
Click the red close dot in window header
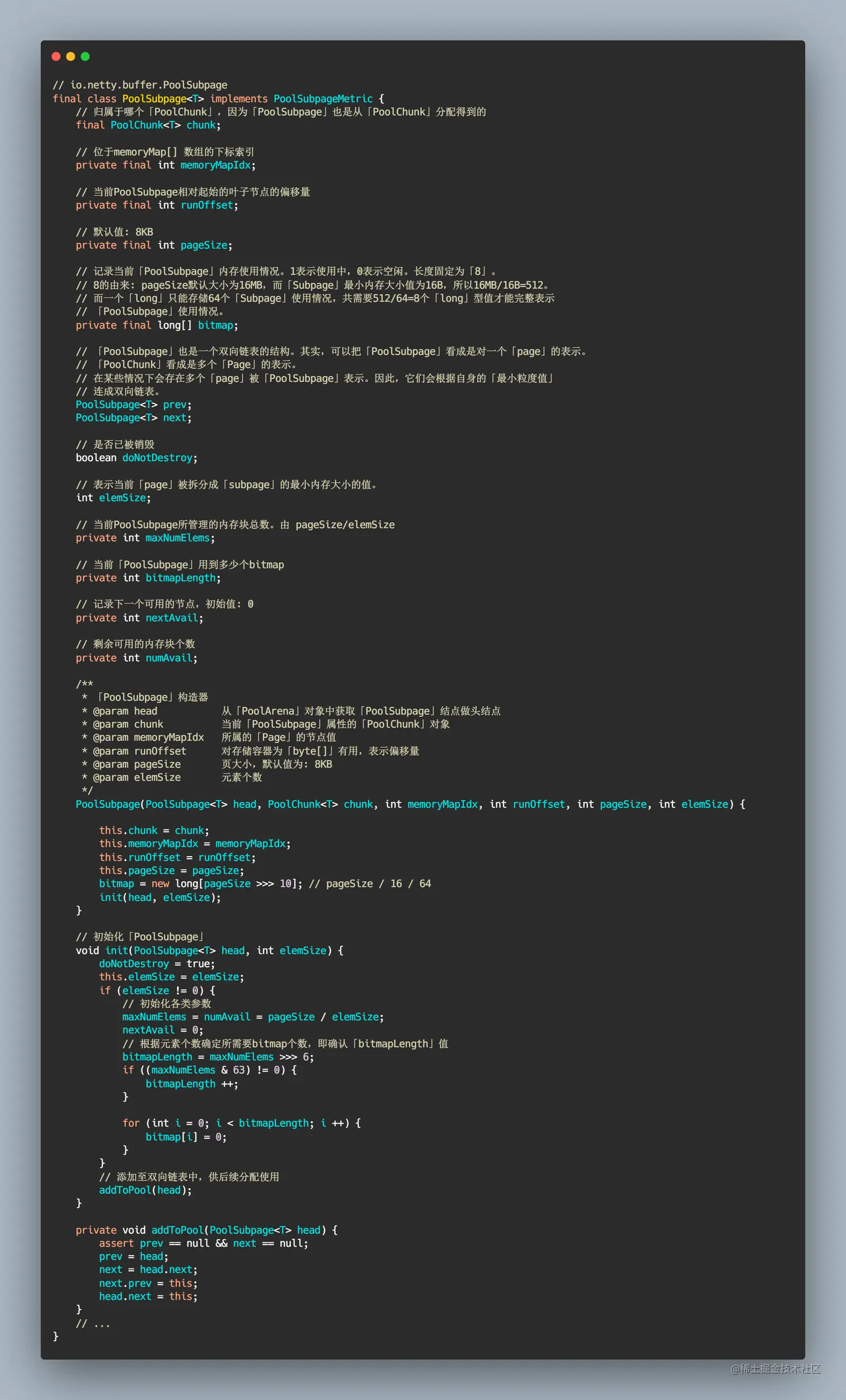56,57
